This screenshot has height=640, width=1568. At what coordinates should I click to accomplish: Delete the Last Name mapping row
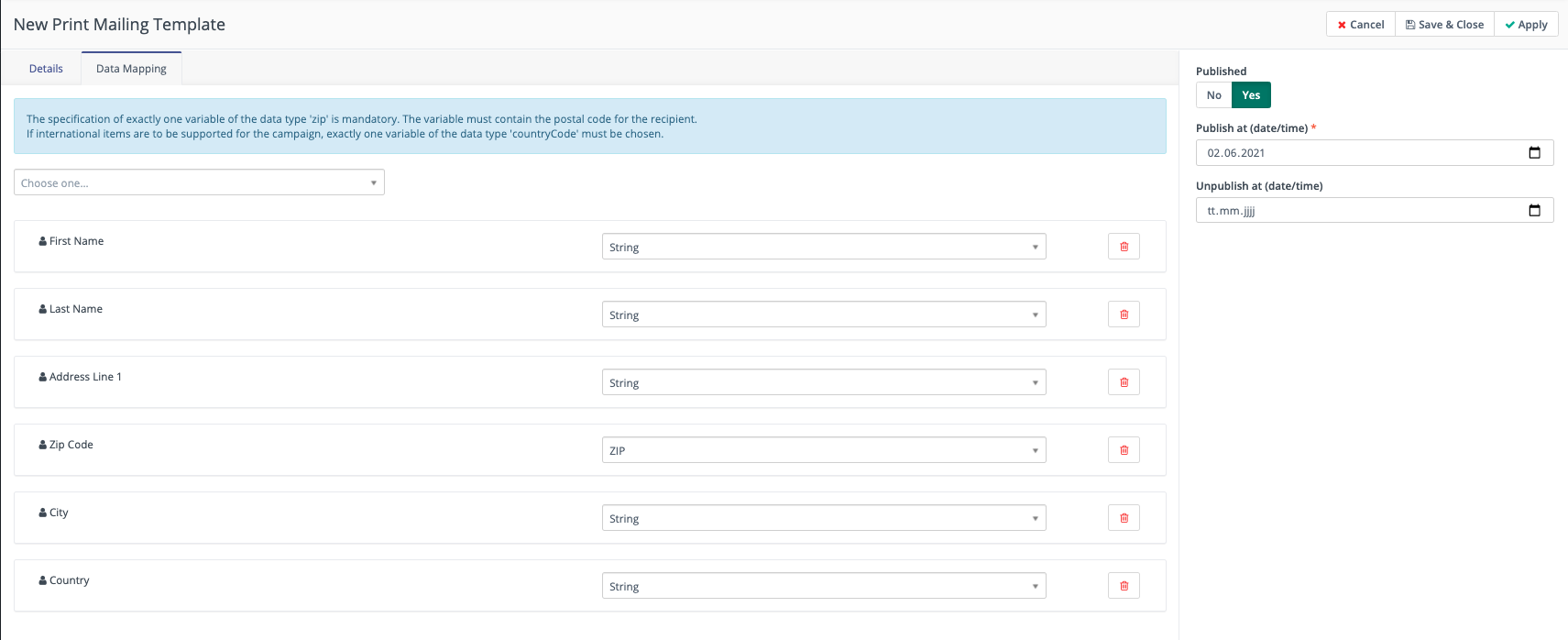pyautogui.click(x=1124, y=314)
